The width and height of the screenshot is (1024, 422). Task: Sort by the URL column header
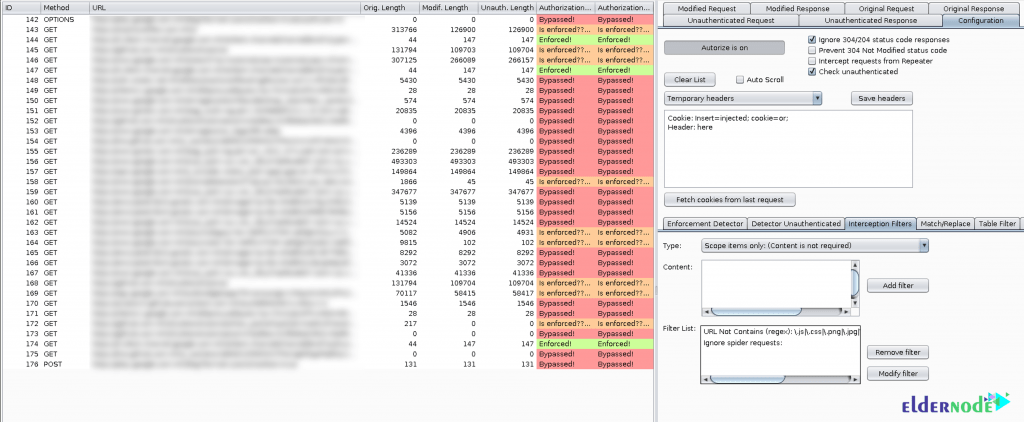225,8
